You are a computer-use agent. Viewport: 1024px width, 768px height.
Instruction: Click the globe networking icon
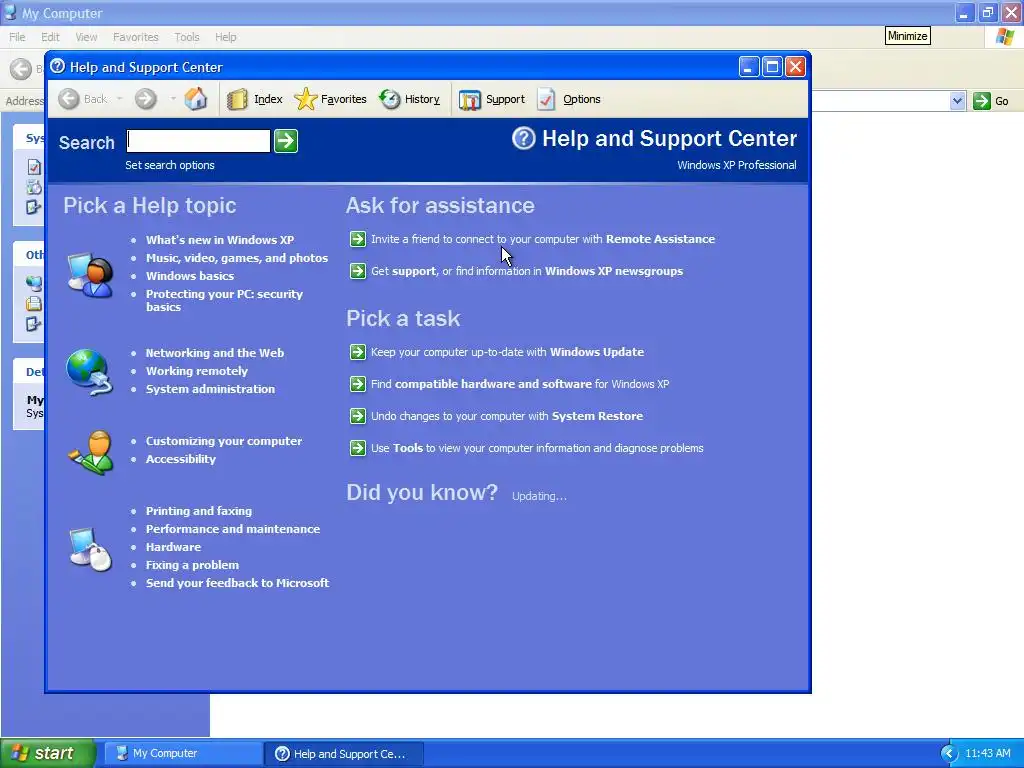89,372
